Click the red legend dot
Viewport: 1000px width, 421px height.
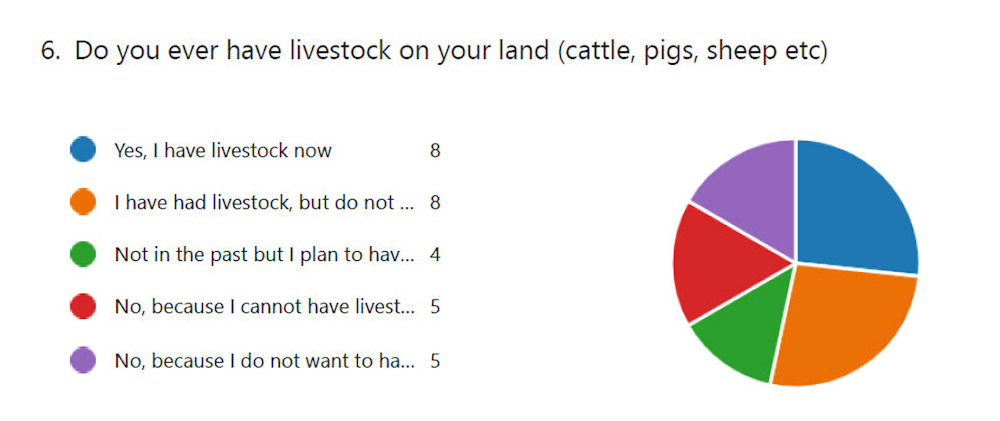pyautogui.click(x=83, y=307)
